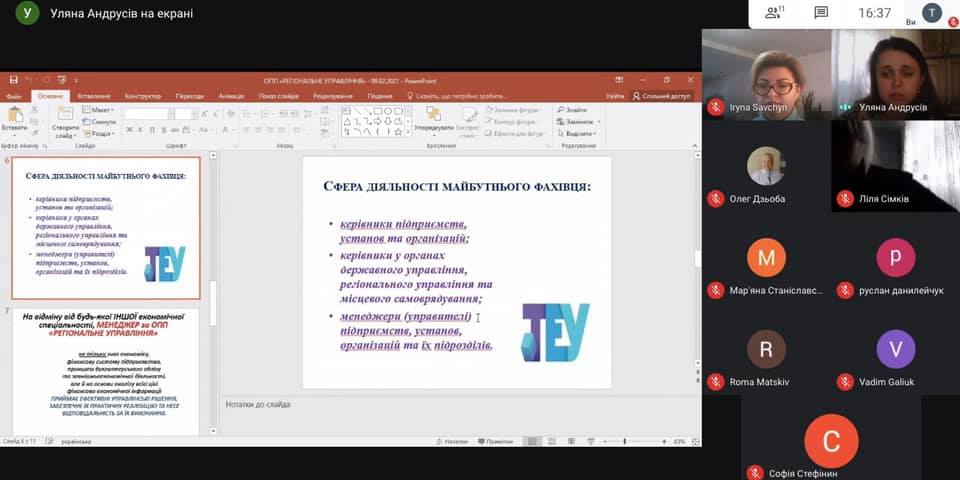Click the zoom in plus on zoom slider
Viewport: 960px width, 480px height.
(664, 441)
